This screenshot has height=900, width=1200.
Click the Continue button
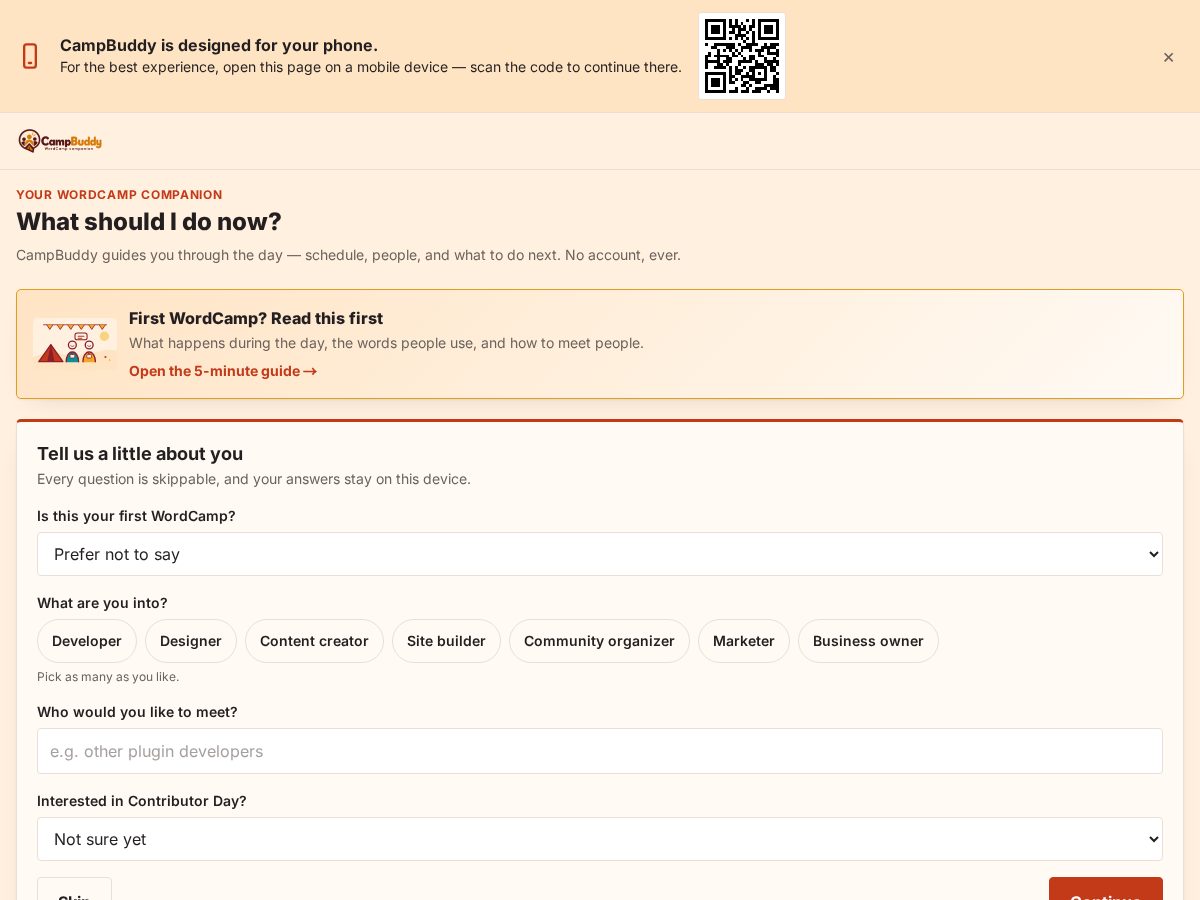click(1106, 889)
